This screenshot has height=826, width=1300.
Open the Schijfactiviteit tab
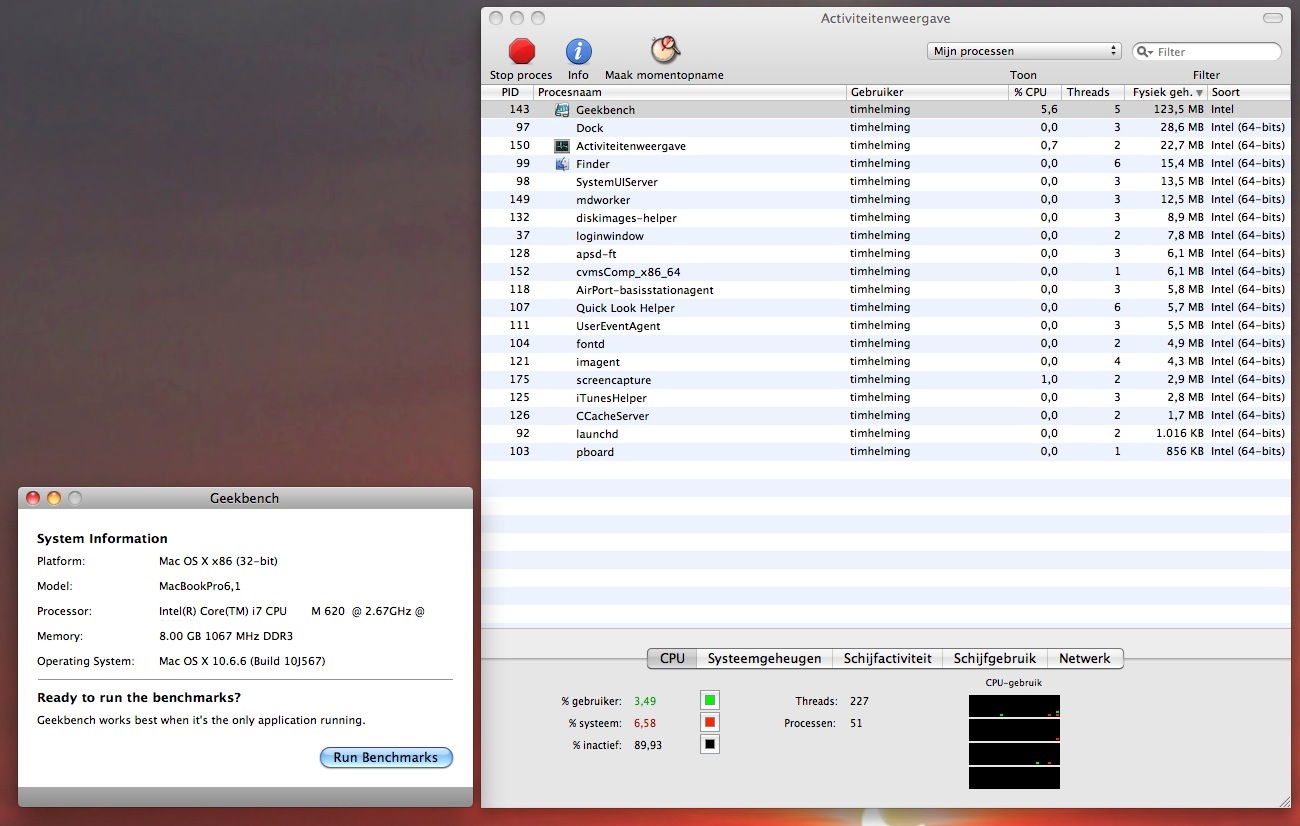[x=887, y=658]
